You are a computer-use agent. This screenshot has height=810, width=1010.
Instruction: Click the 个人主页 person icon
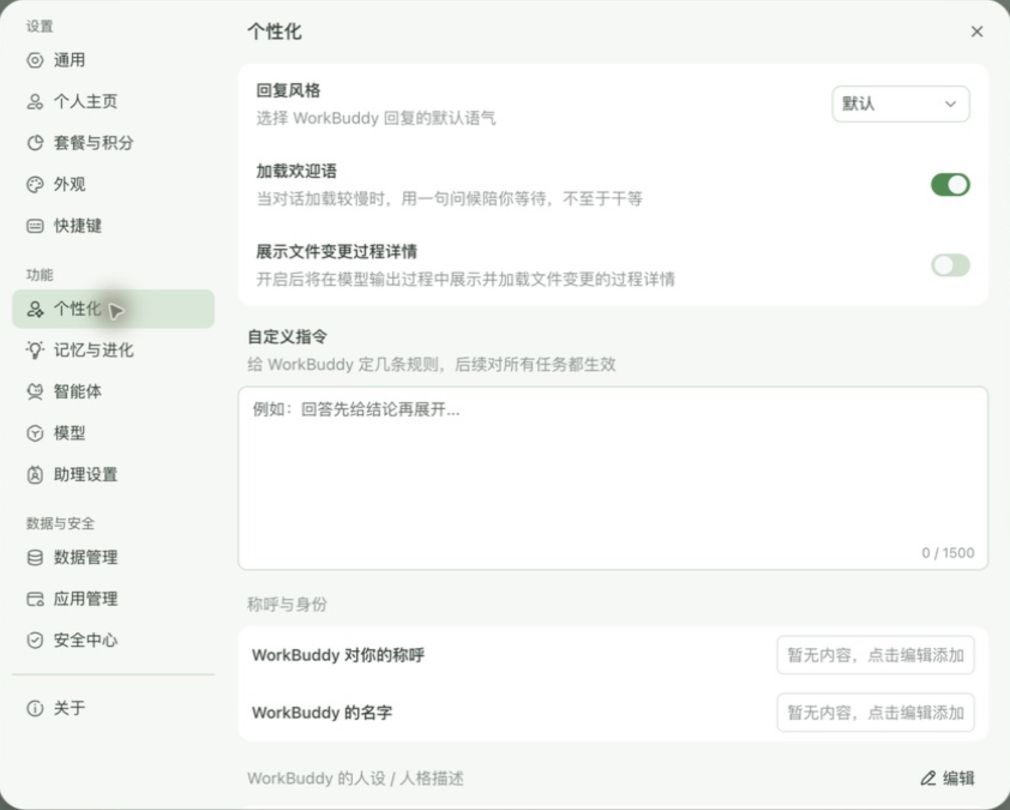point(35,102)
